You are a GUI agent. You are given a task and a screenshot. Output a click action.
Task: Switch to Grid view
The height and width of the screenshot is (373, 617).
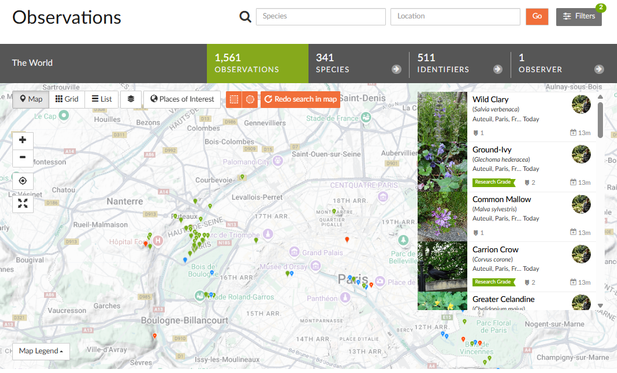[x=67, y=99]
